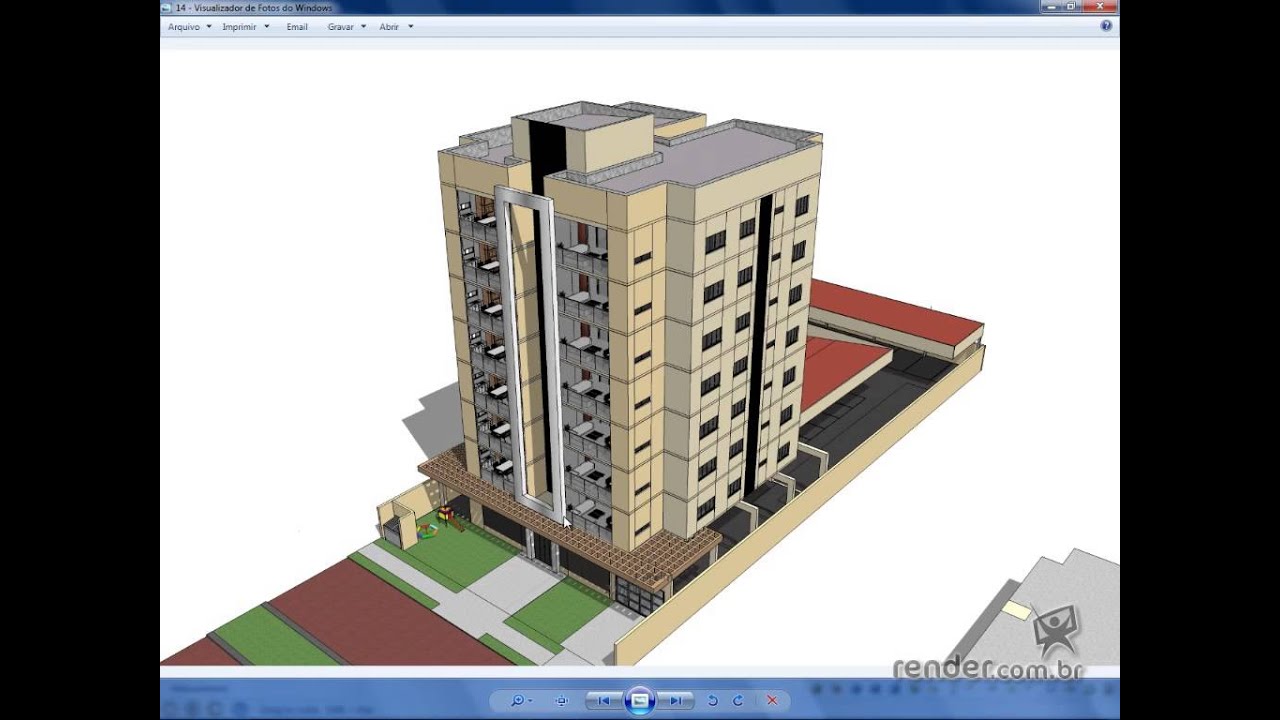Image resolution: width=1280 pixels, height=720 pixels.
Task: Rotate the image clockwise
Action: [738, 701]
